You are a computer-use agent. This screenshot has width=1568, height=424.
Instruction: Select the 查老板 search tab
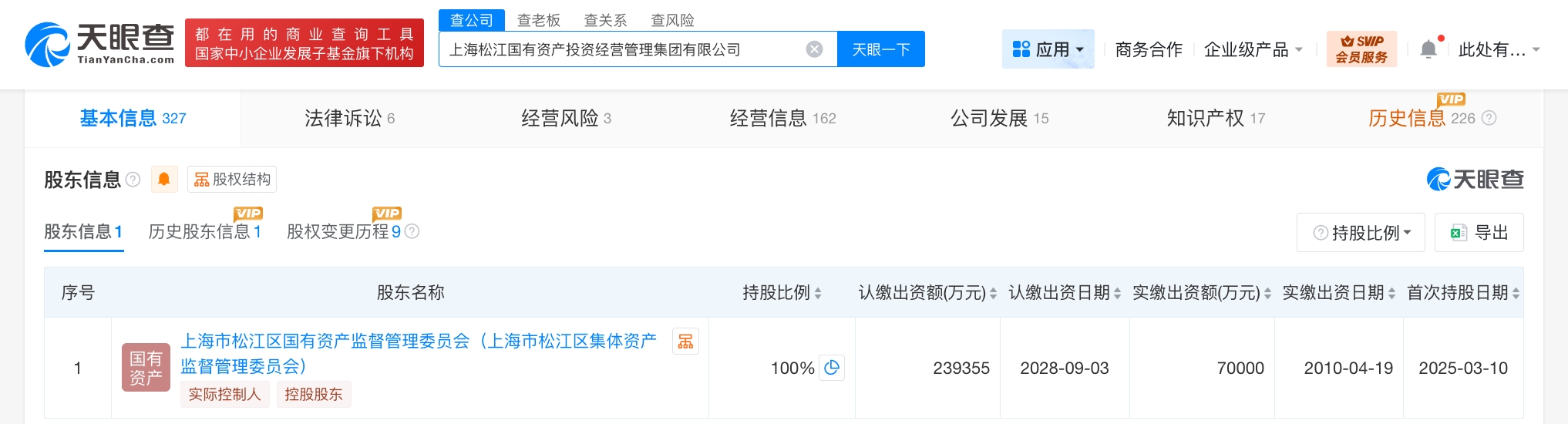(x=538, y=20)
